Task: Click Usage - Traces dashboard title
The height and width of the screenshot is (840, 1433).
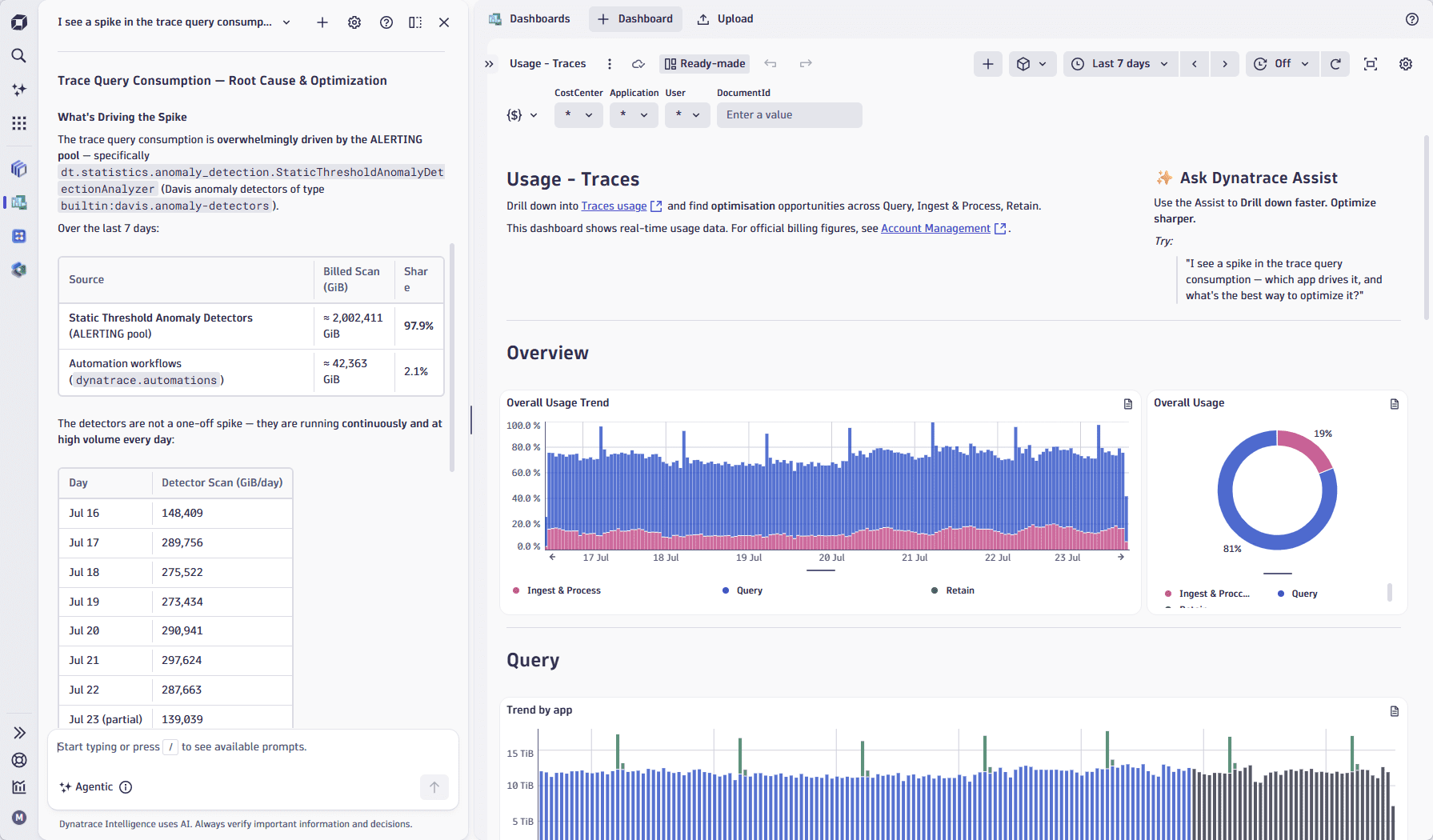Action: coord(548,64)
